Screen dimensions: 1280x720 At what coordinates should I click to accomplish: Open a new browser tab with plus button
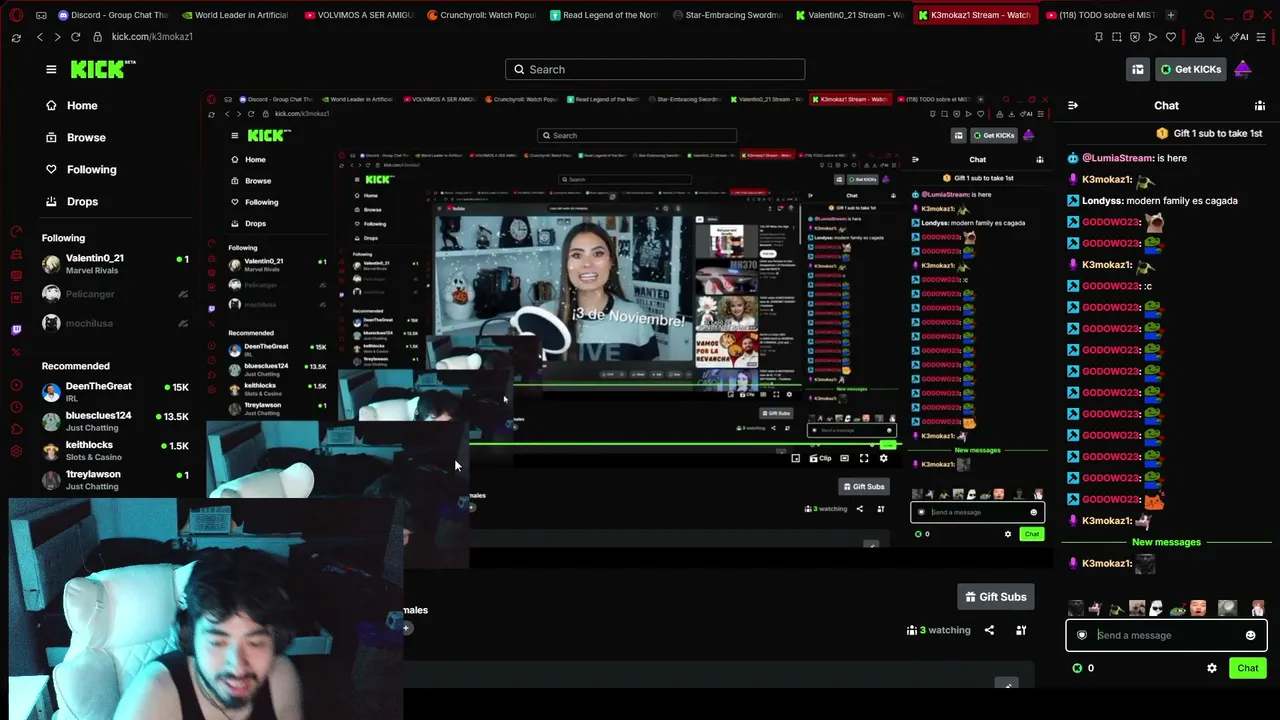coord(1171,15)
